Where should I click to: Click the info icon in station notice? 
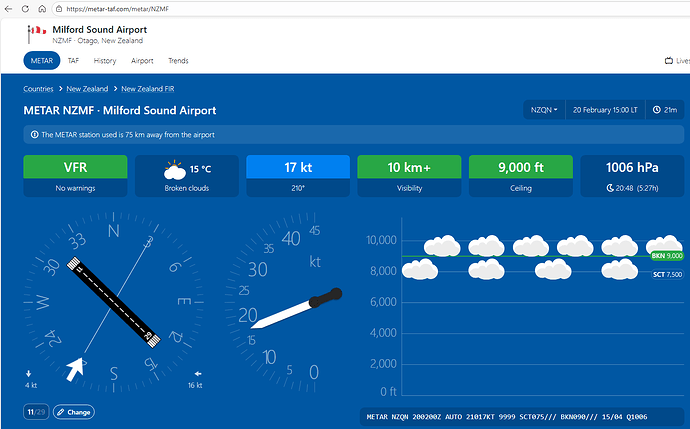click(x=34, y=134)
